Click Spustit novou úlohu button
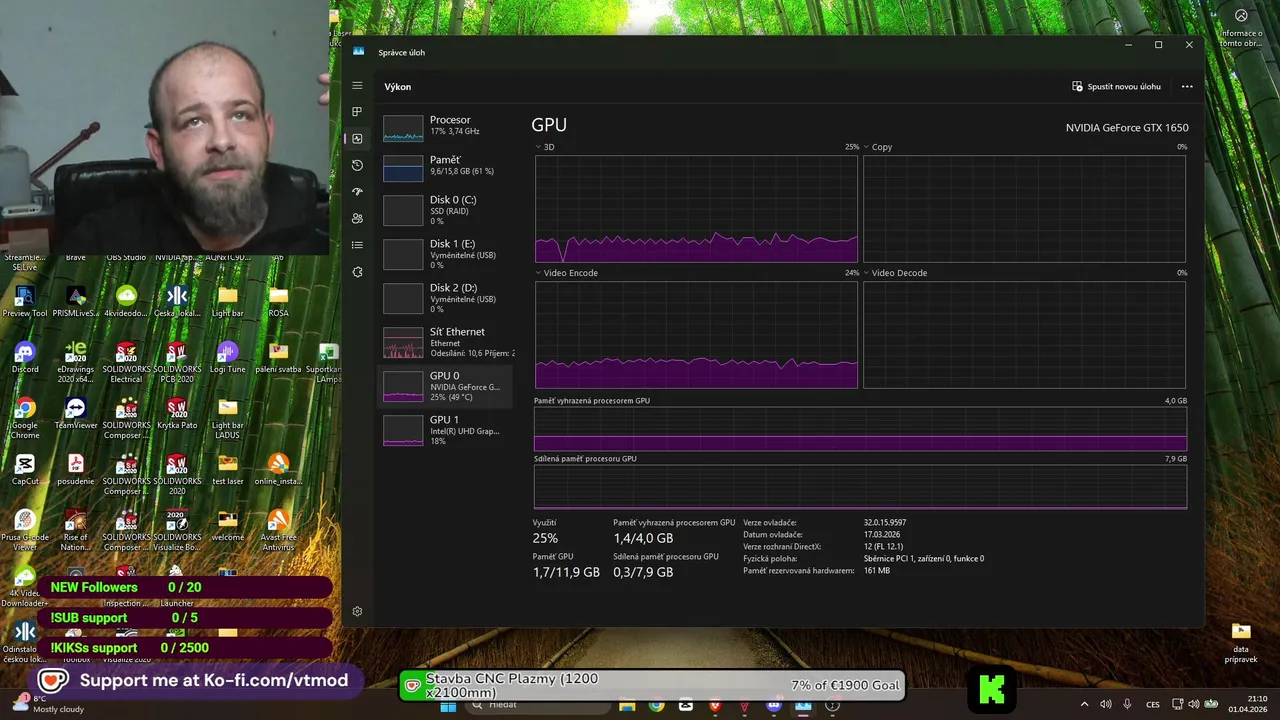The width and height of the screenshot is (1280, 720). (x=1116, y=87)
